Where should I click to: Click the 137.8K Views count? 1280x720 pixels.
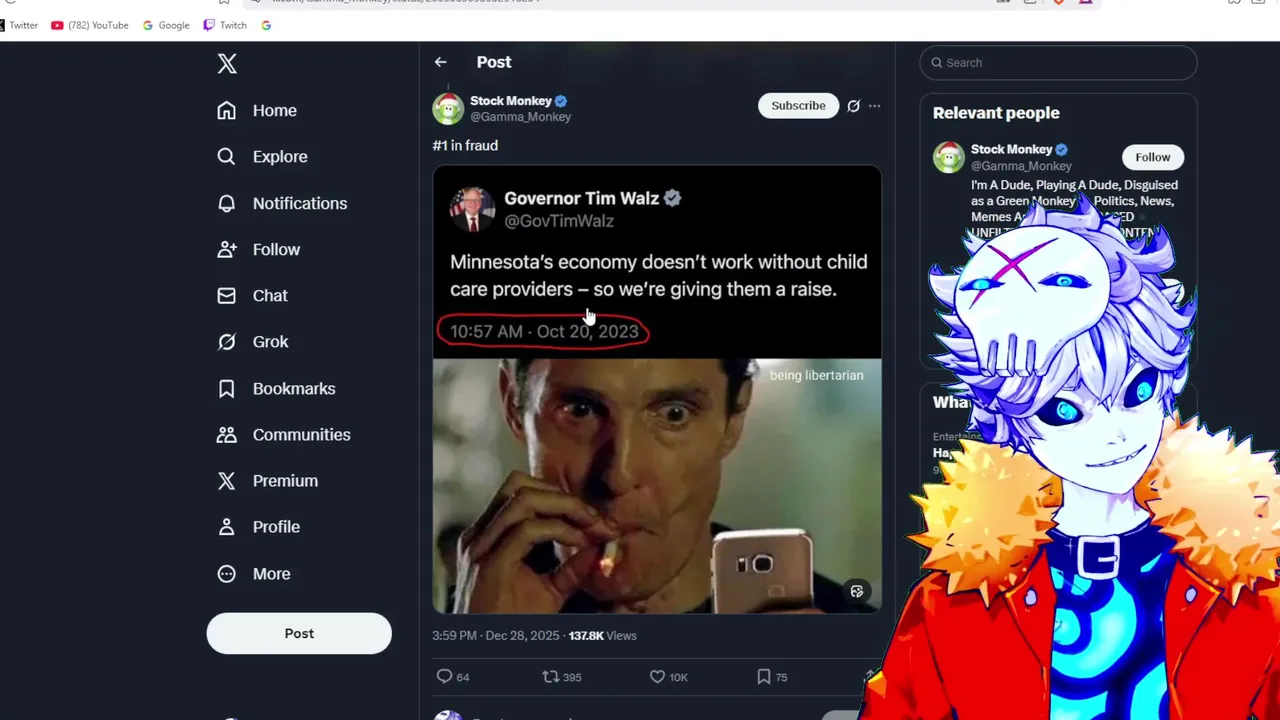click(x=602, y=636)
